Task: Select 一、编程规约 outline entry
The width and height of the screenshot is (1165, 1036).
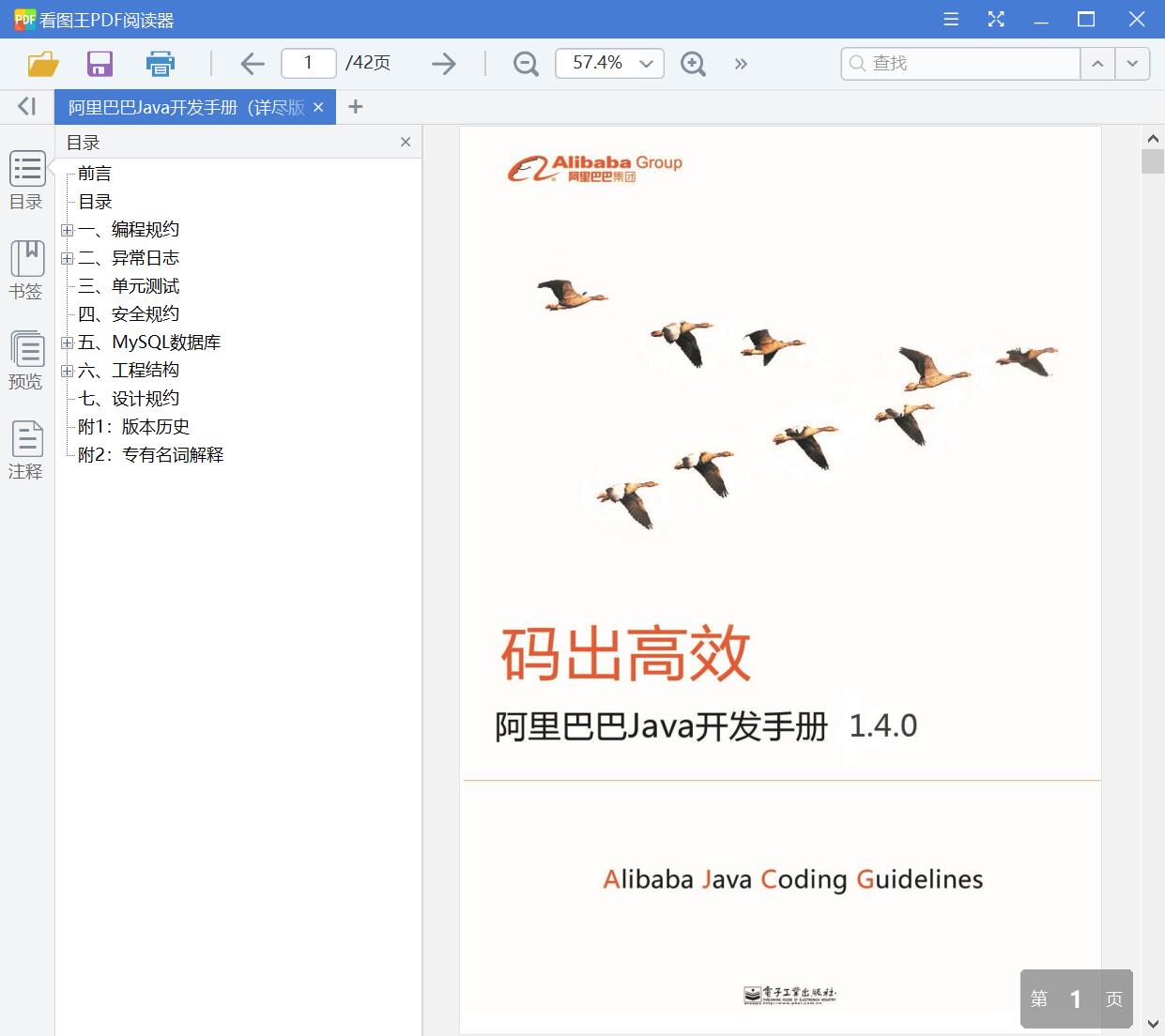Action: (129, 230)
